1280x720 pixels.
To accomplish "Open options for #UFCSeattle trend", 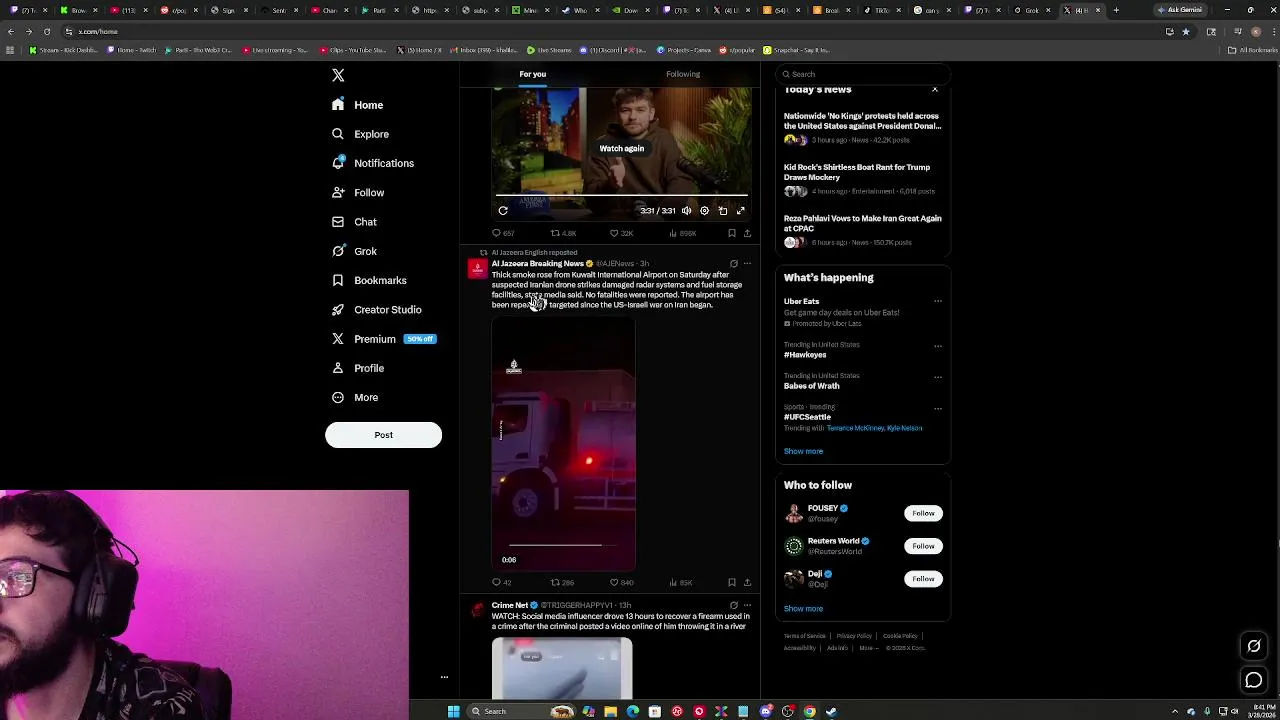I will click(938, 408).
